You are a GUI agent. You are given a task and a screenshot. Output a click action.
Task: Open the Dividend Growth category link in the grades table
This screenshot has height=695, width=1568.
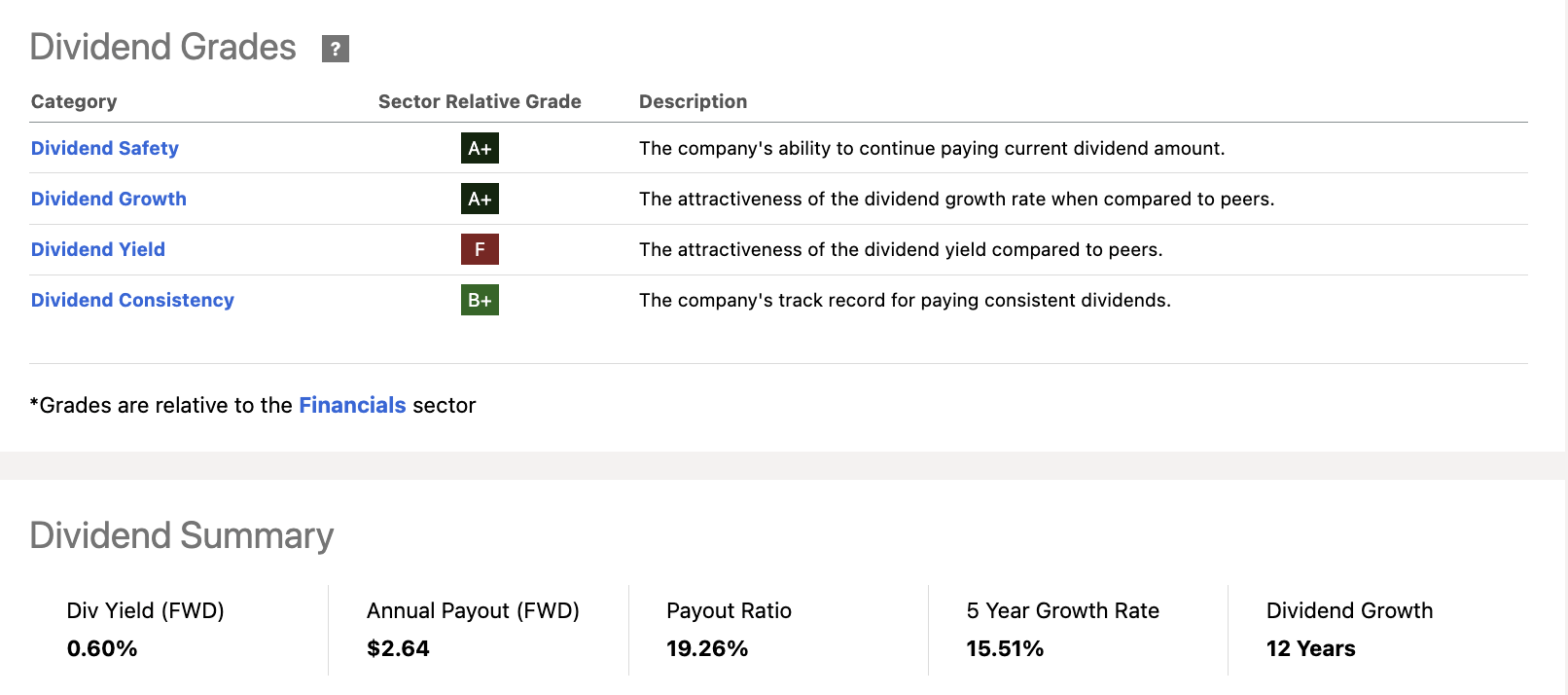click(x=109, y=199)
